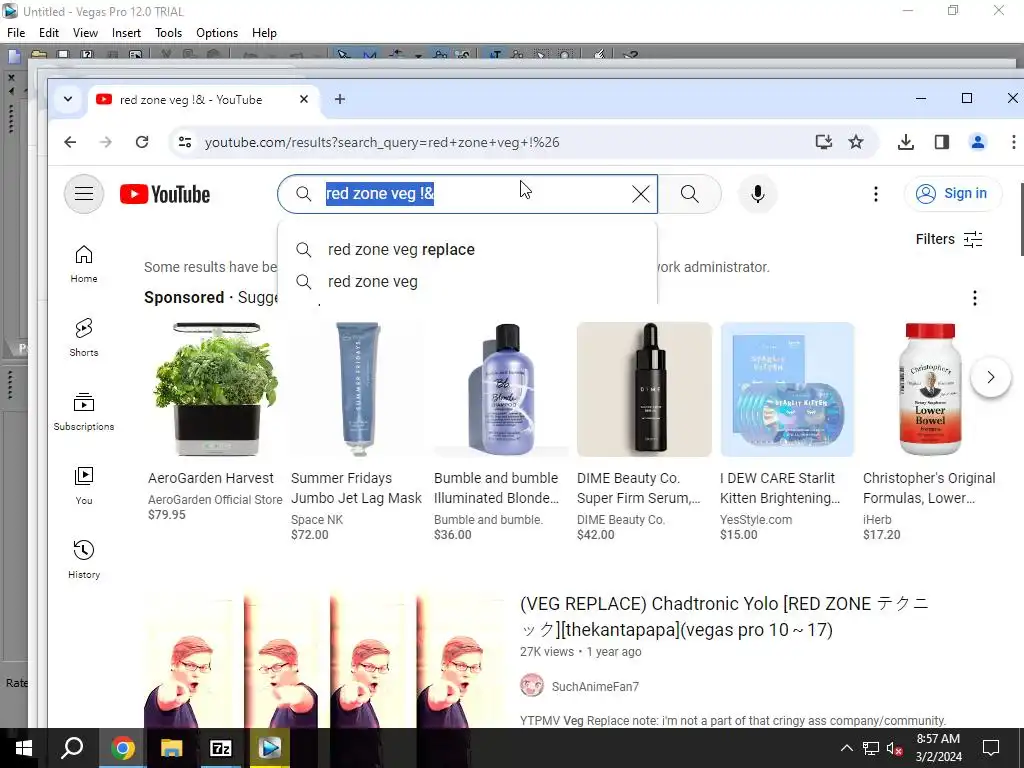Open the YouTube guide hamburger menu
Image resolution: width=1024 pixels, height=768 pixels.
pos(84,194)
